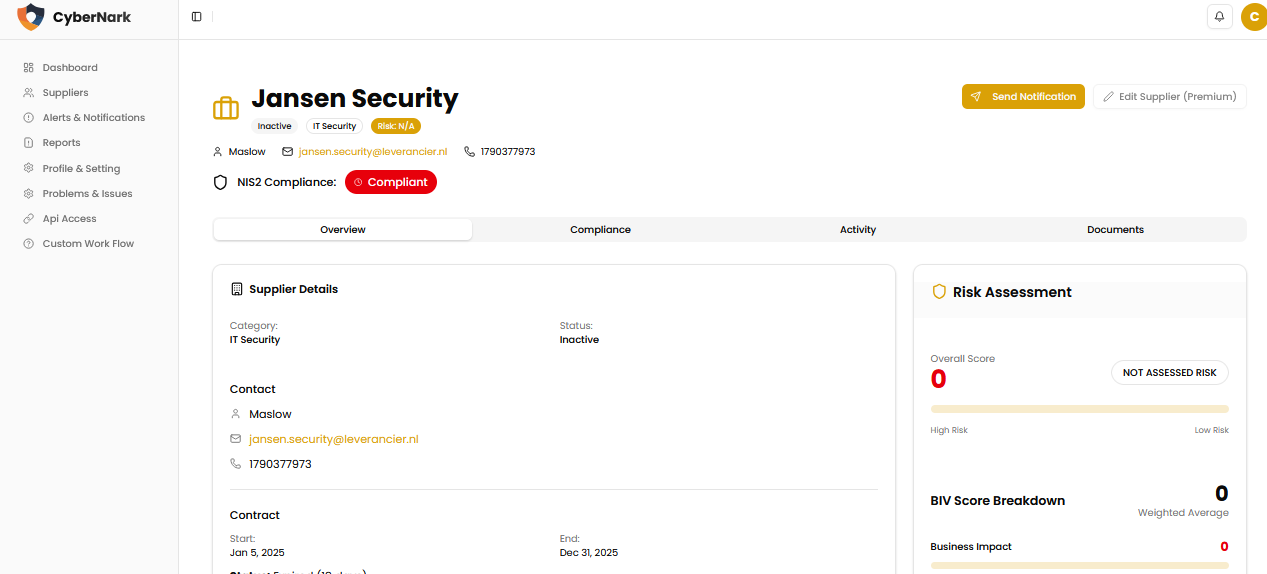
Task: Click the Api Access link icon
Action: coord(29,219)
